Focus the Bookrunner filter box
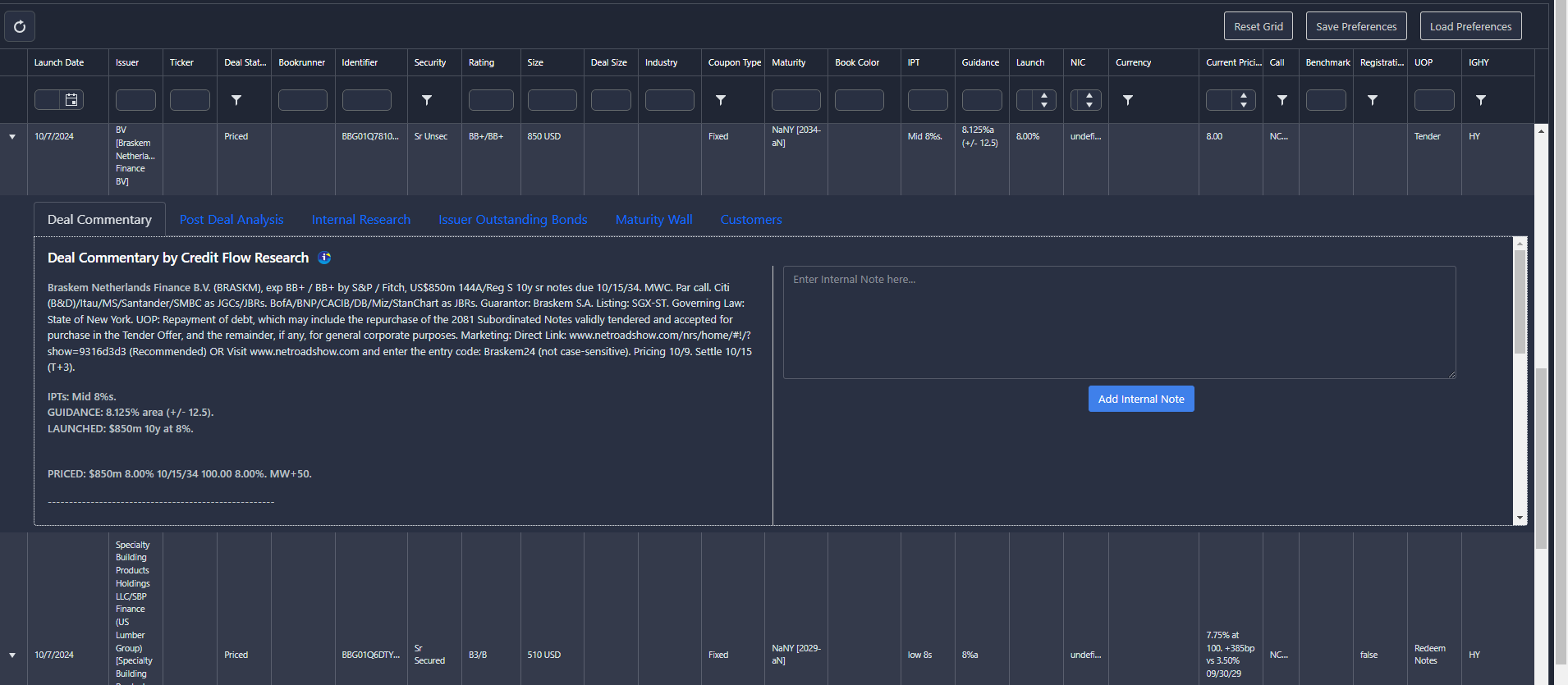1568x685 pixels. (x=303, y=100)
